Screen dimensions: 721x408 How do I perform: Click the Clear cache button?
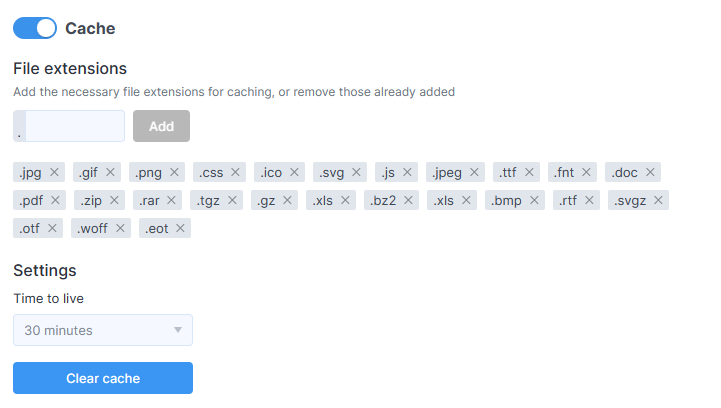(x=103, y=378)
